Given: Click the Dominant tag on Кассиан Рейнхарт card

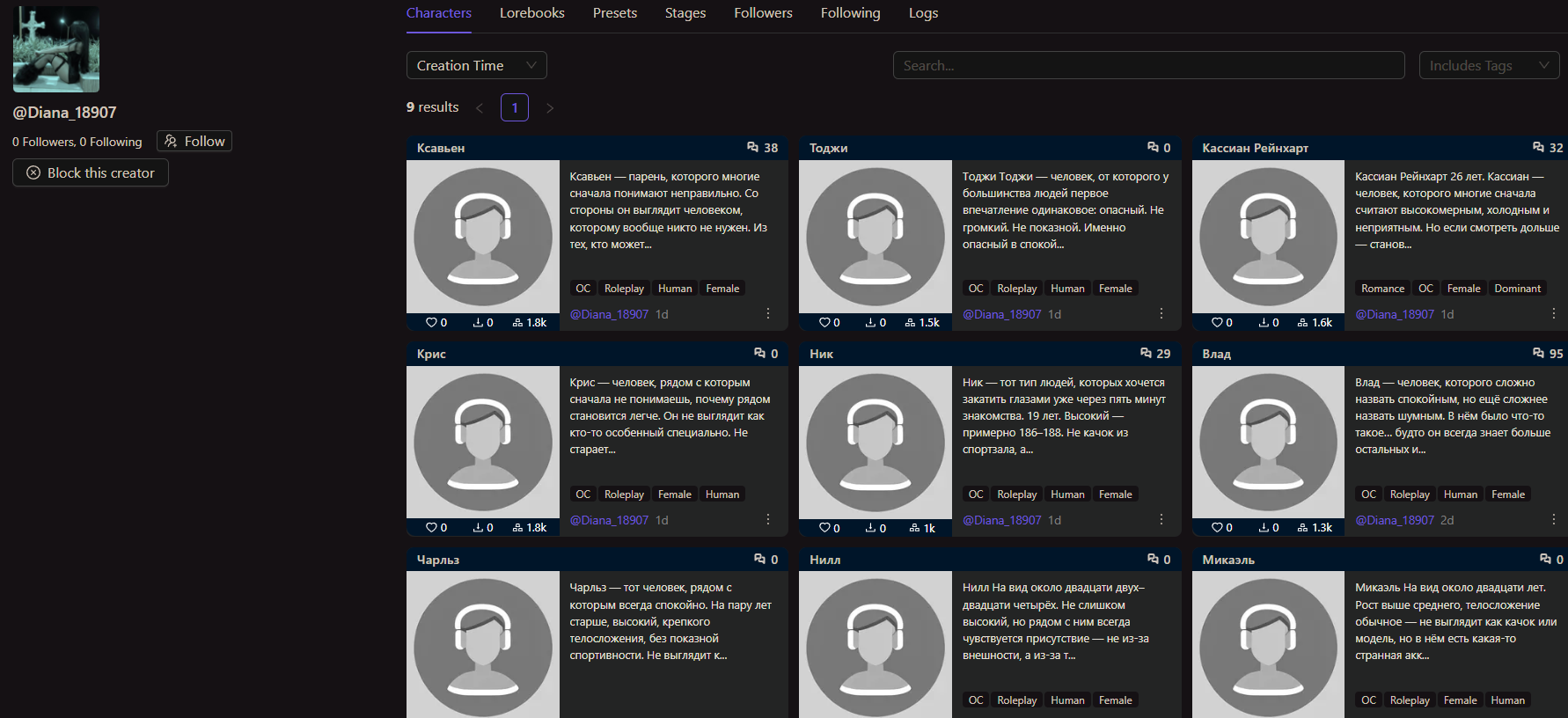Looking at the screenshot, I should [1518, 289].
